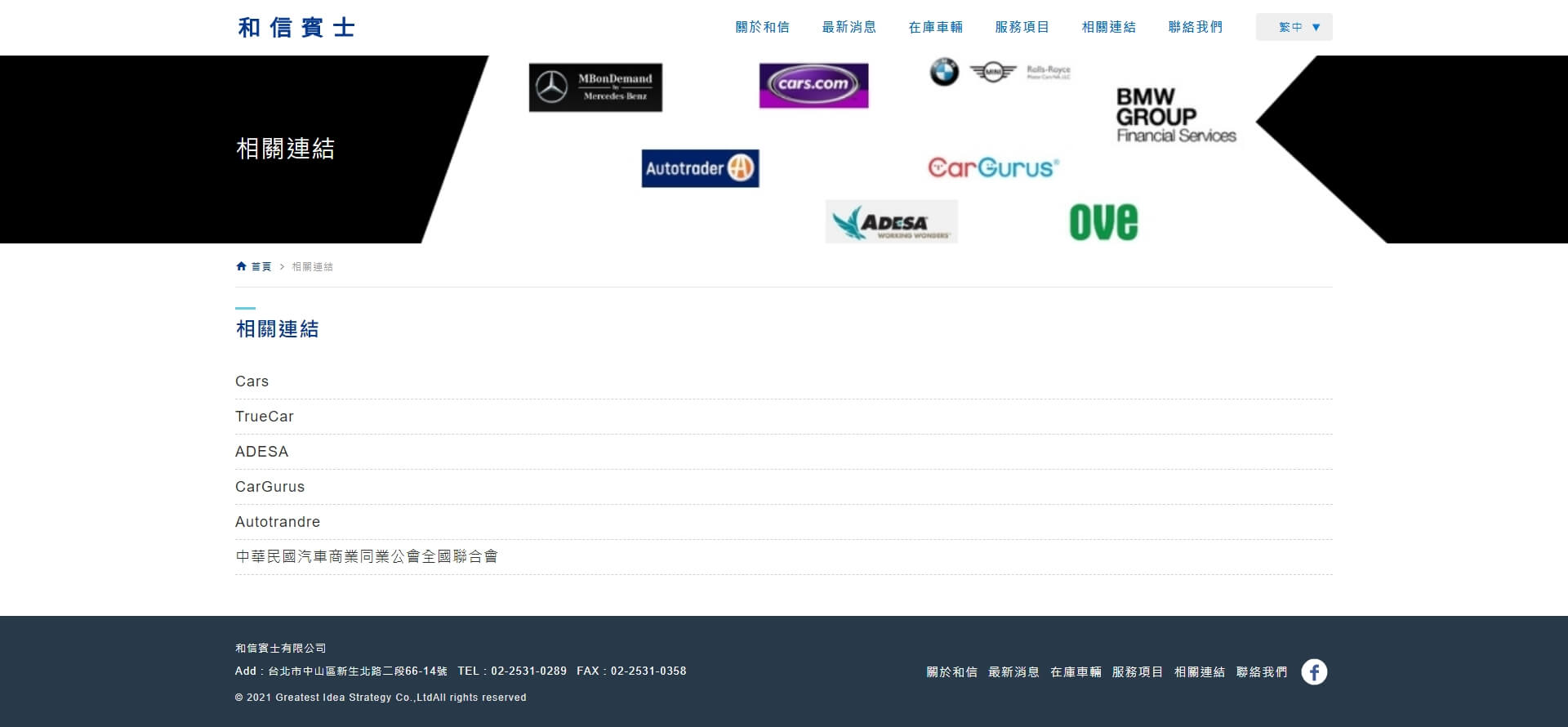Image resolution: width=1568 pixels, height=727 pixels.
Task: Click the 和信賓士有限公司 footer text
Action: tap(281, 649)
